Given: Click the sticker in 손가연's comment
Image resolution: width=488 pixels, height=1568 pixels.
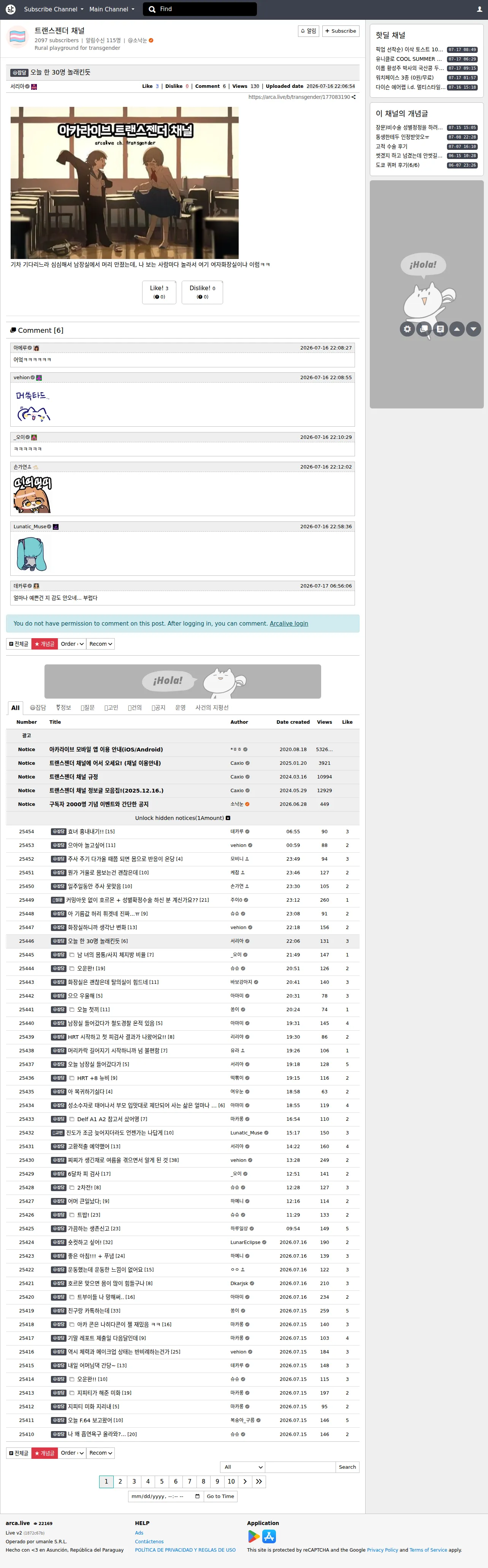Looking at the screenshot, I should pos(33,494).
